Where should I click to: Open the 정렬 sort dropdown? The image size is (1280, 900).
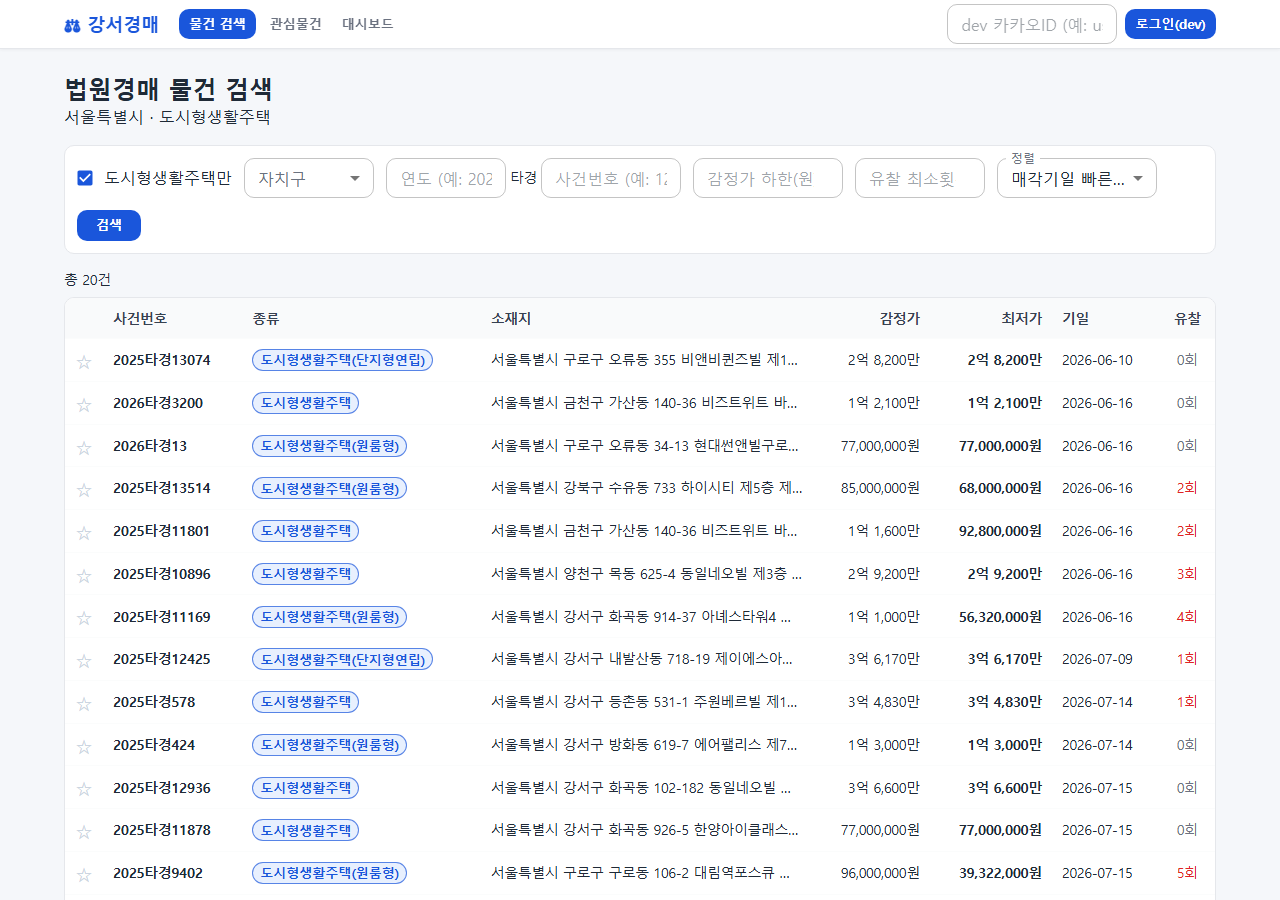click(1077, 178)
